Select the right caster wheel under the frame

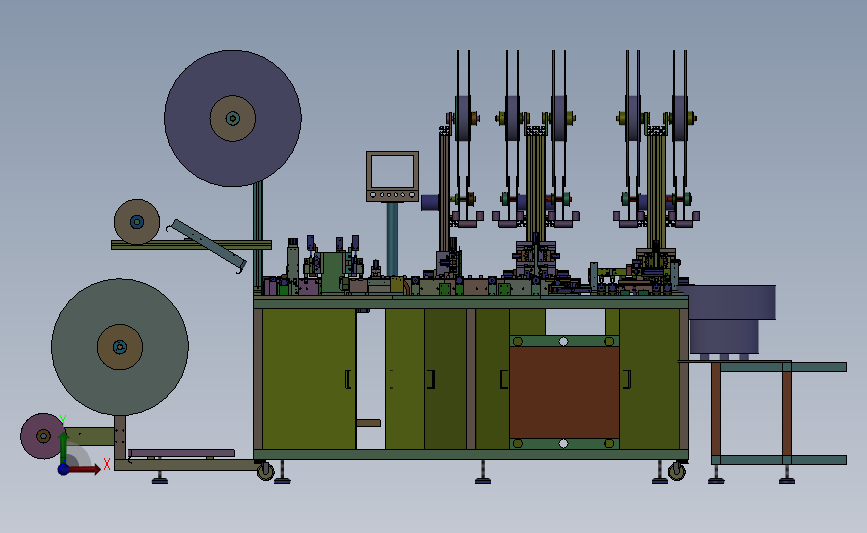pos(677,471)
